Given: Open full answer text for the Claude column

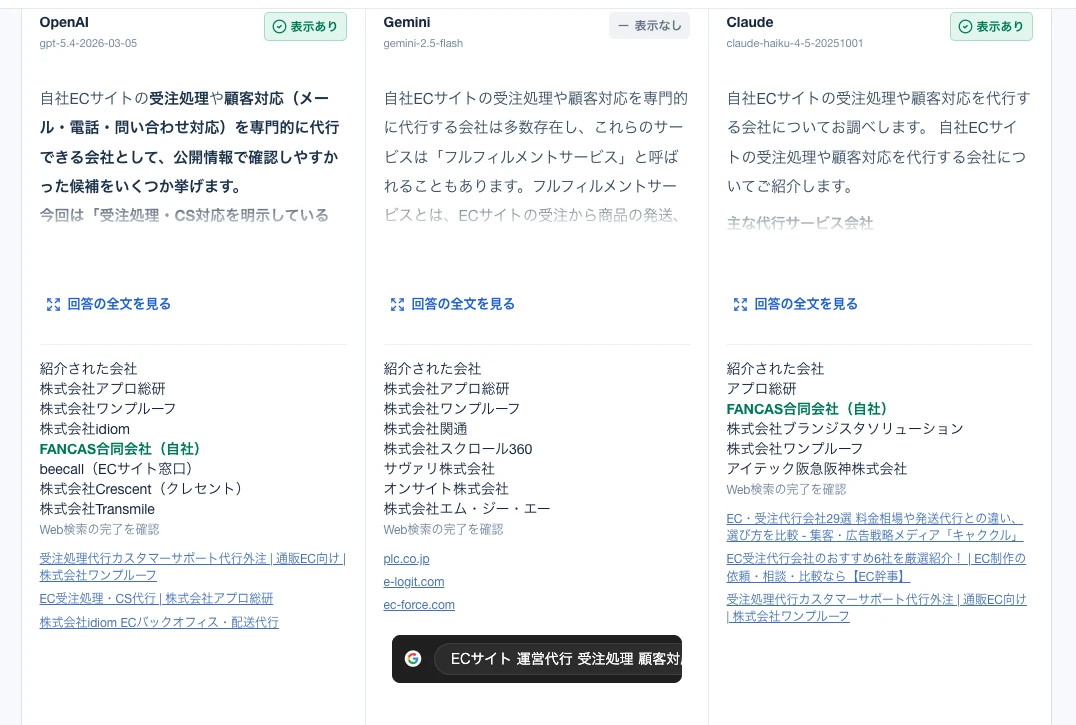Looking at the screenshot, I should (x=795, y=304).
